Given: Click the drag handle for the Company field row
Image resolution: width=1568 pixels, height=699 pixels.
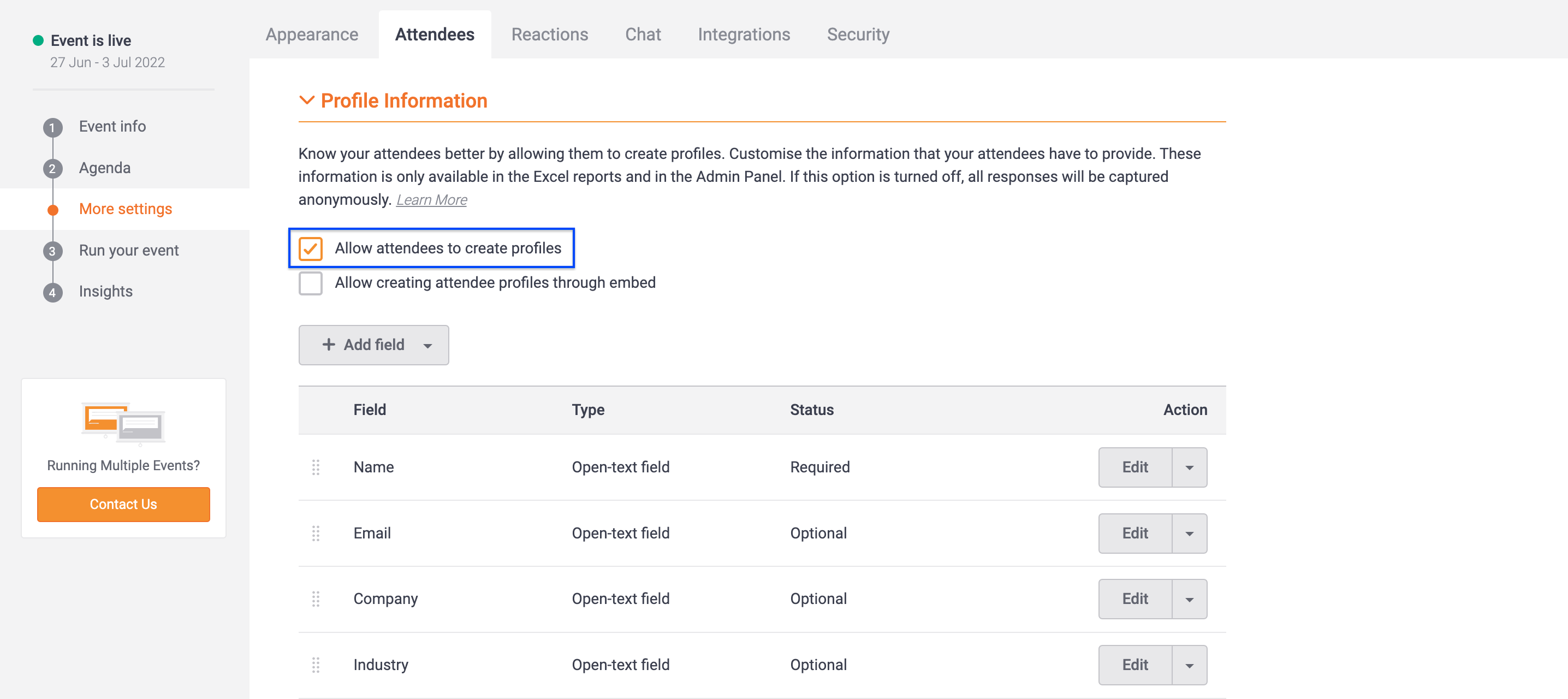Looking at the screenshot, I should [x=316, y=599].
